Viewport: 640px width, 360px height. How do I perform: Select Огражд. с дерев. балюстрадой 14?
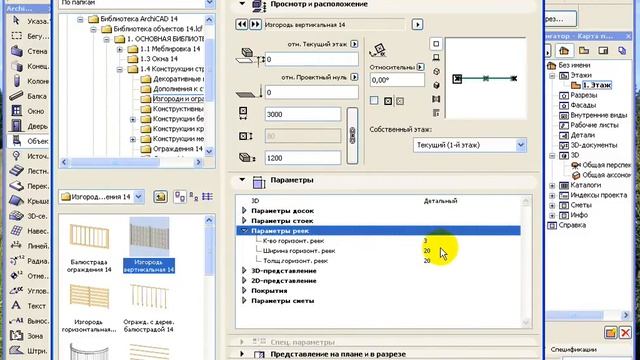[x=149, y=307]
